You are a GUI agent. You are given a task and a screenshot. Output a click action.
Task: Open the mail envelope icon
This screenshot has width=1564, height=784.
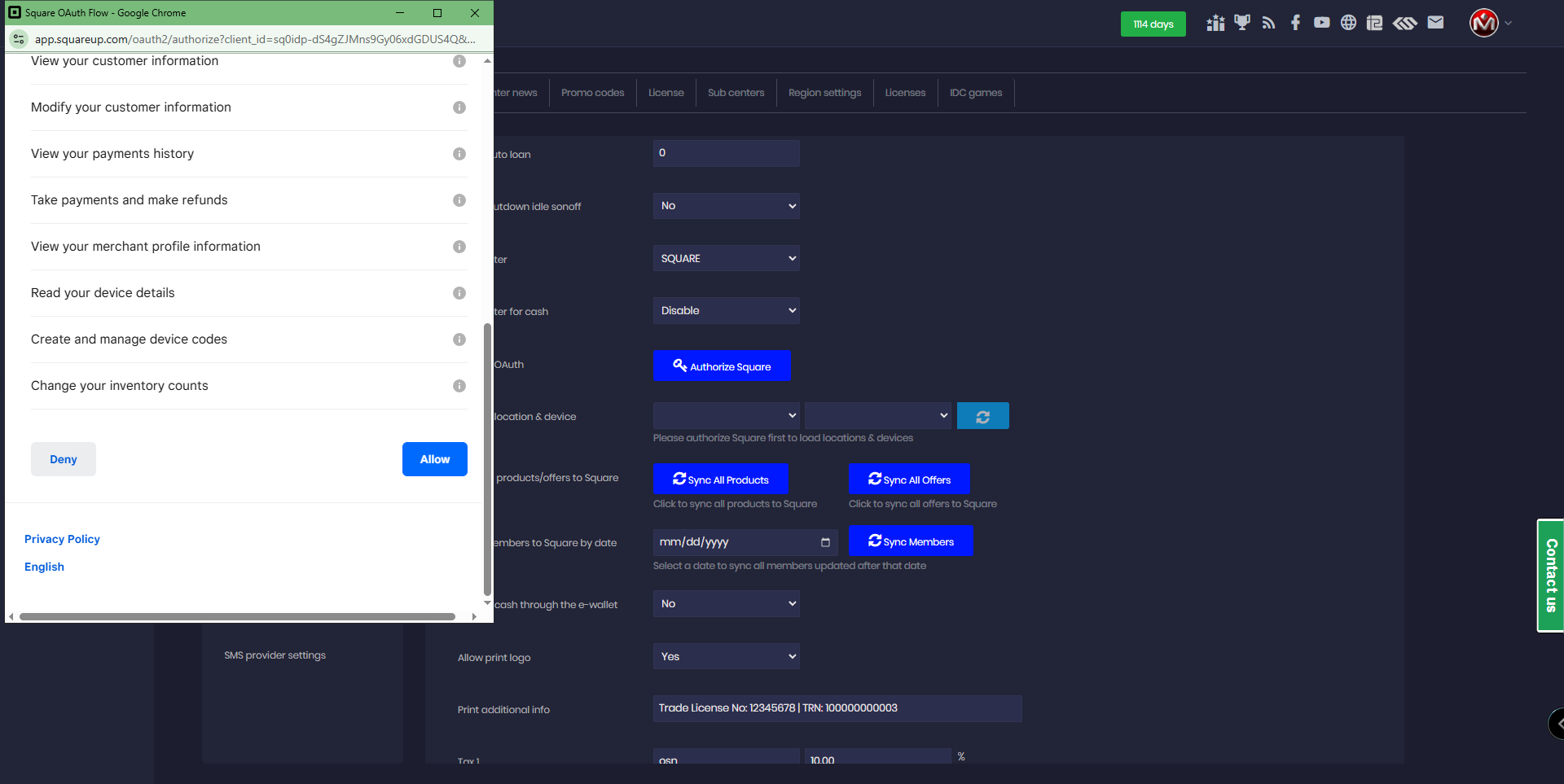[x=1435, y=23]
